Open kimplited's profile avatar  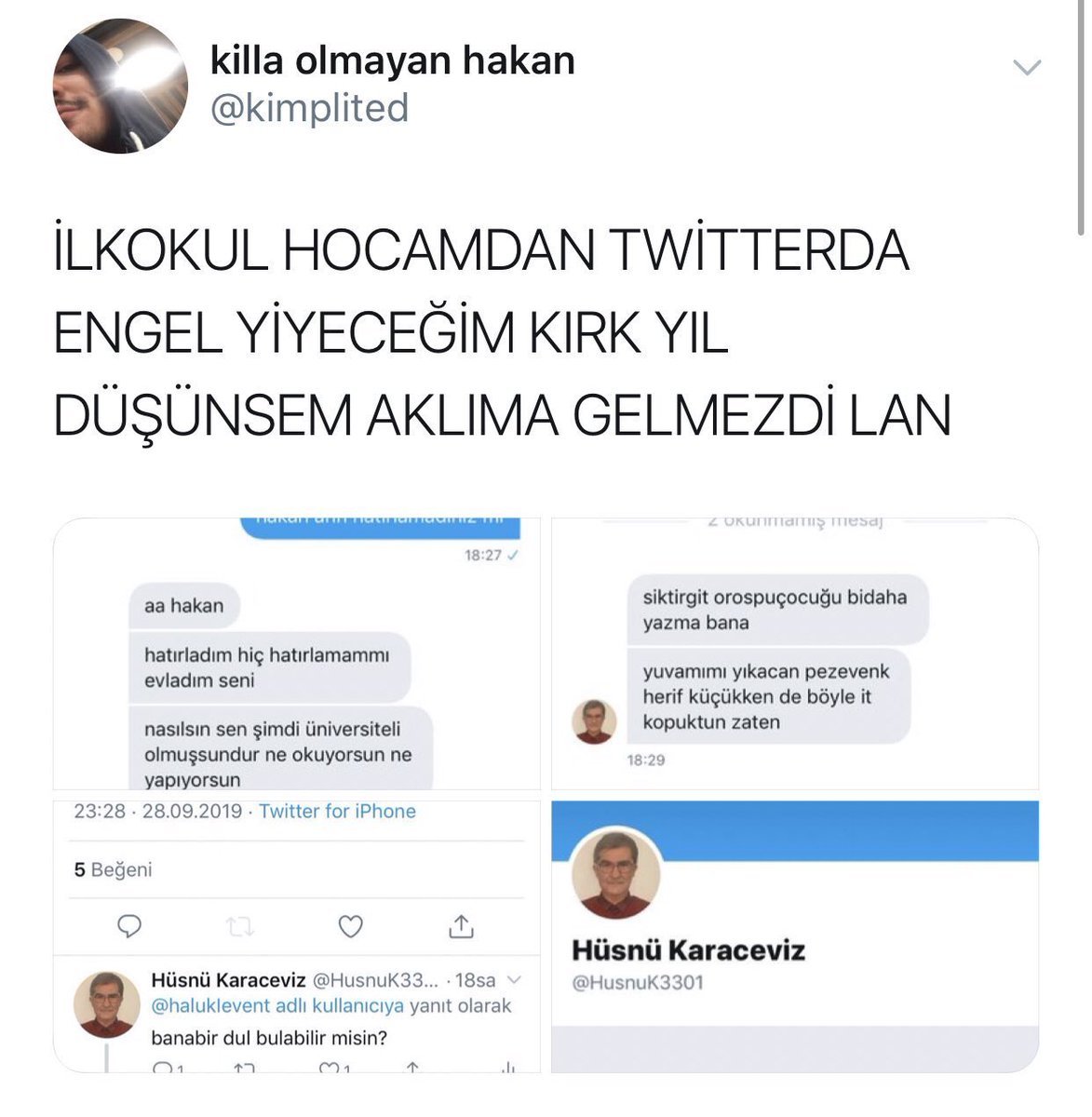[x=120, y=86]
